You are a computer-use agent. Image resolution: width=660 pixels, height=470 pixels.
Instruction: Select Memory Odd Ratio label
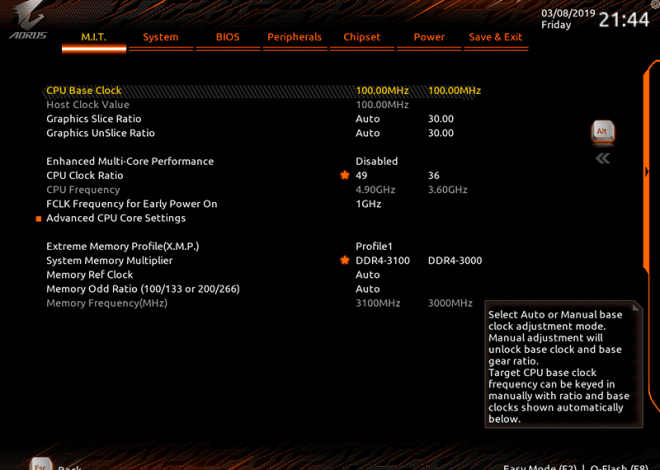143,289
